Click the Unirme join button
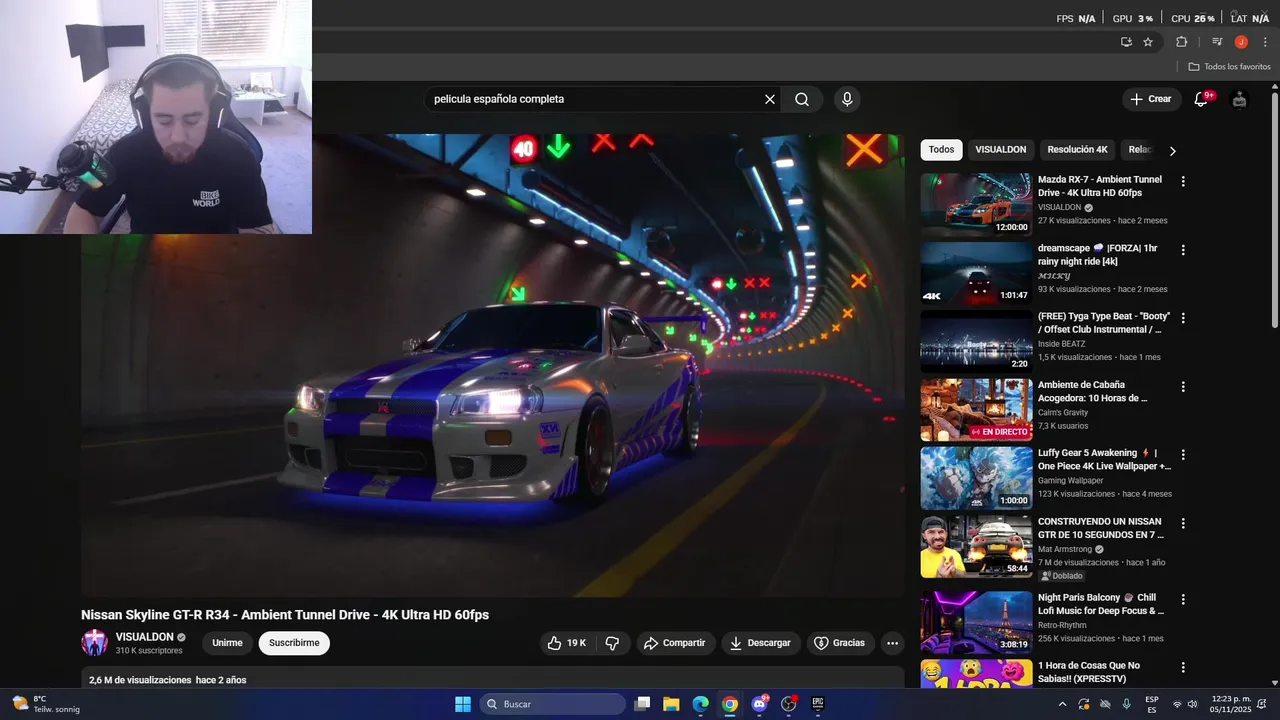Viewport: 1280px width, 720px height. [228, 643]
